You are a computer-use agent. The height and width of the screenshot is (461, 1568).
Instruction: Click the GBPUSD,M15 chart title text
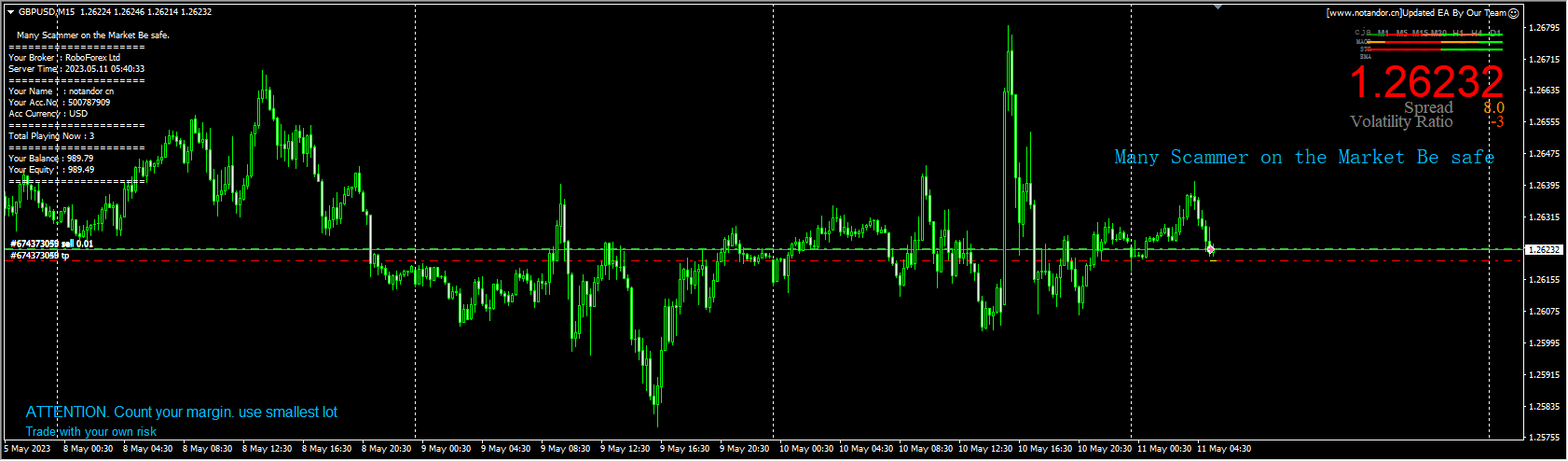47,12
